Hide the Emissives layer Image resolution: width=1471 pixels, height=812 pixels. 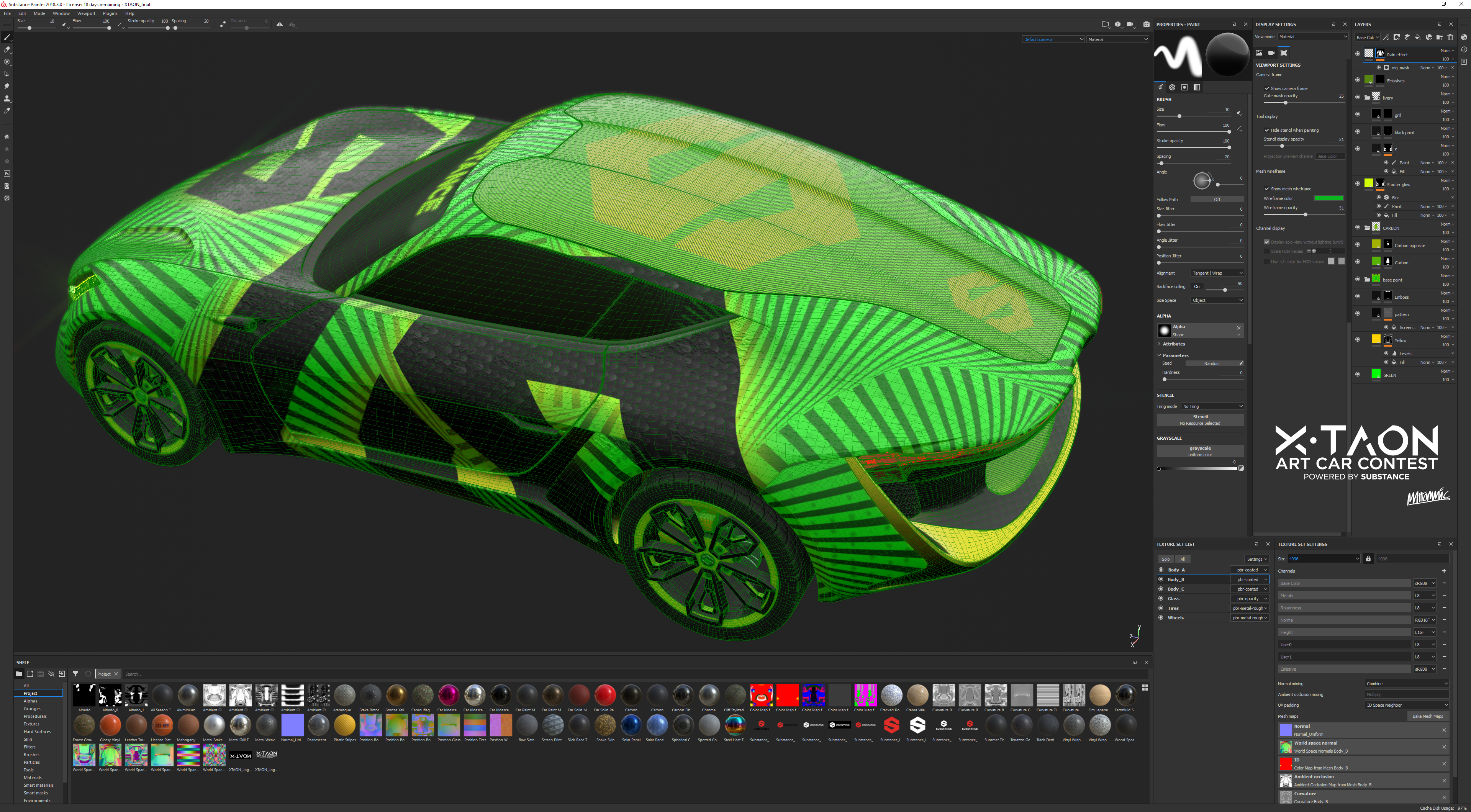[x=1358, y=80]
